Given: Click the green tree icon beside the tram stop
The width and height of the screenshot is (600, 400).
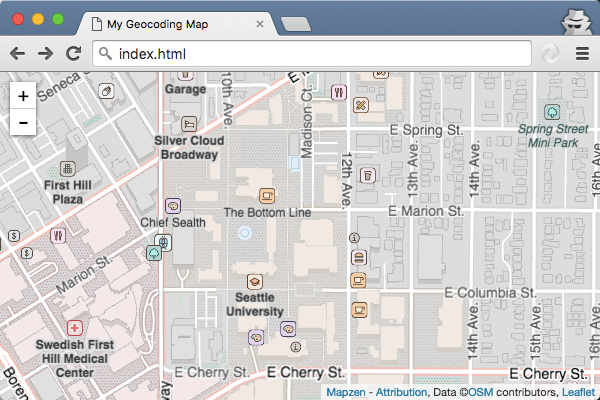Looking at the screenshot, I should click(154, 253).
